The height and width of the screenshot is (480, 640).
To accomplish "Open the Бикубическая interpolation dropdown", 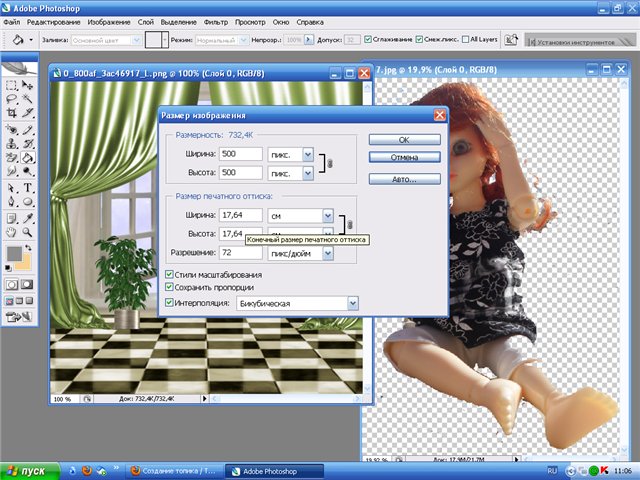I will pyautogui.click(x=351, y=302).
